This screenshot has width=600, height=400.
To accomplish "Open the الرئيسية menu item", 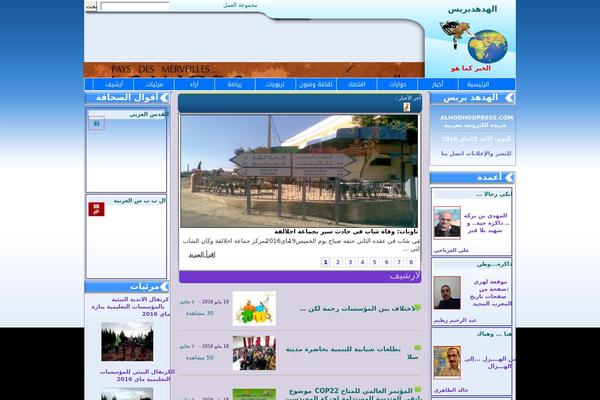I will pos(478,84).
